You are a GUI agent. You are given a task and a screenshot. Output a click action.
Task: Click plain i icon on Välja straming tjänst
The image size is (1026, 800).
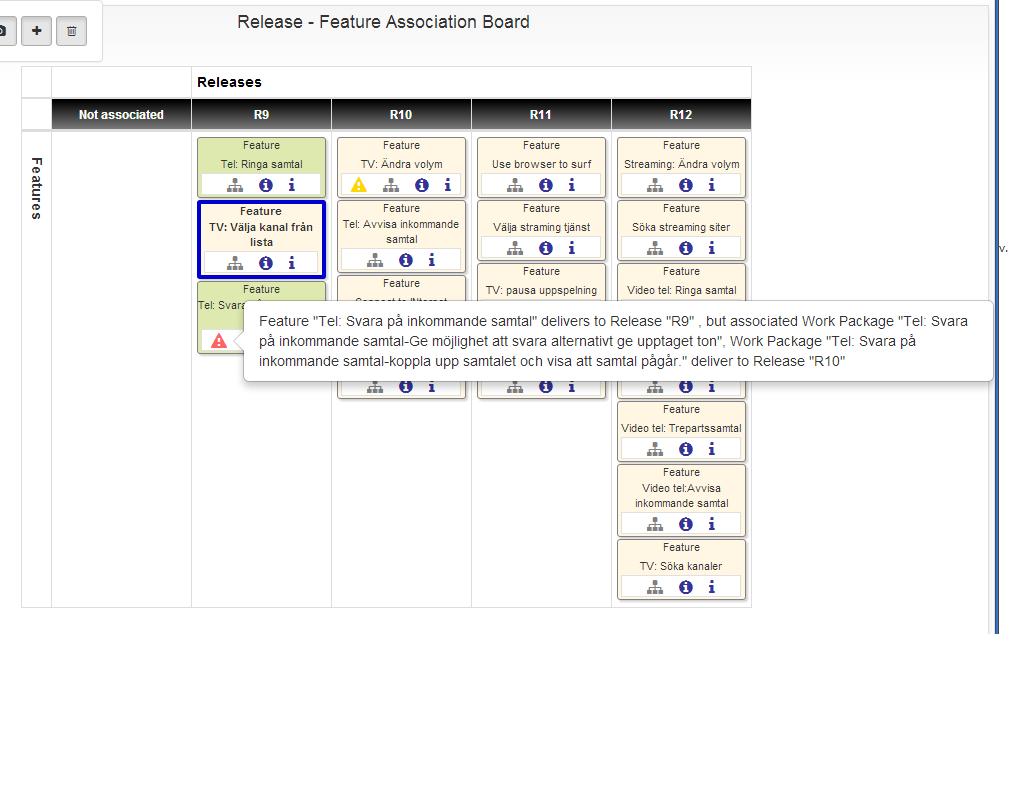click(572, 248)
